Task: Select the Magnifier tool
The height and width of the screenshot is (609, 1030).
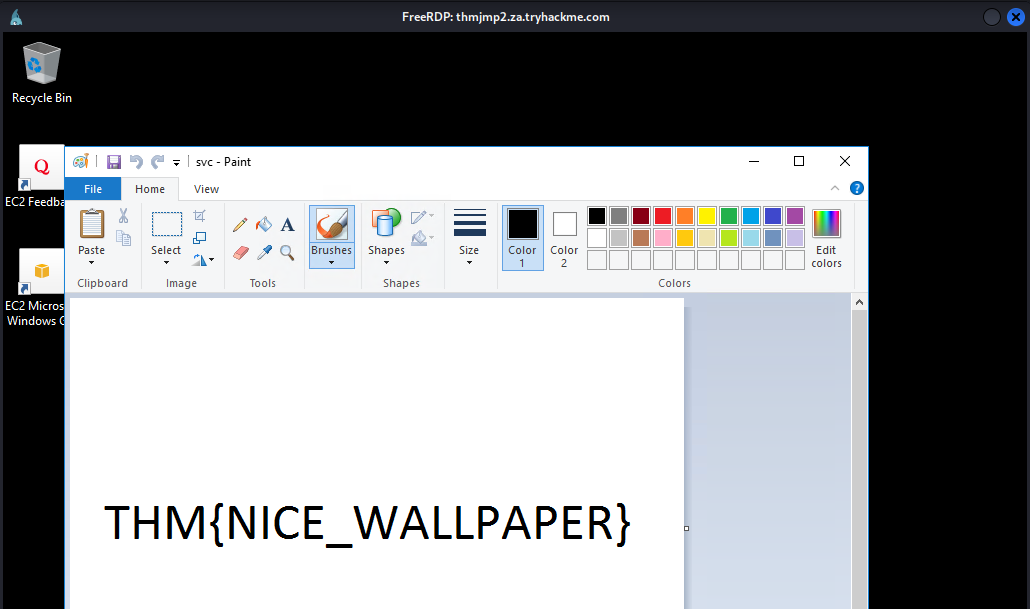Action: [x=287, y=253]
